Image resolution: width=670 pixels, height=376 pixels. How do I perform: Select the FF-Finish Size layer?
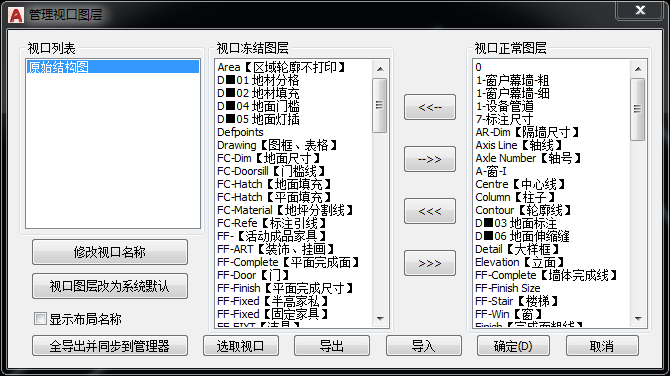pyautogui.click(x=508, y=288)
